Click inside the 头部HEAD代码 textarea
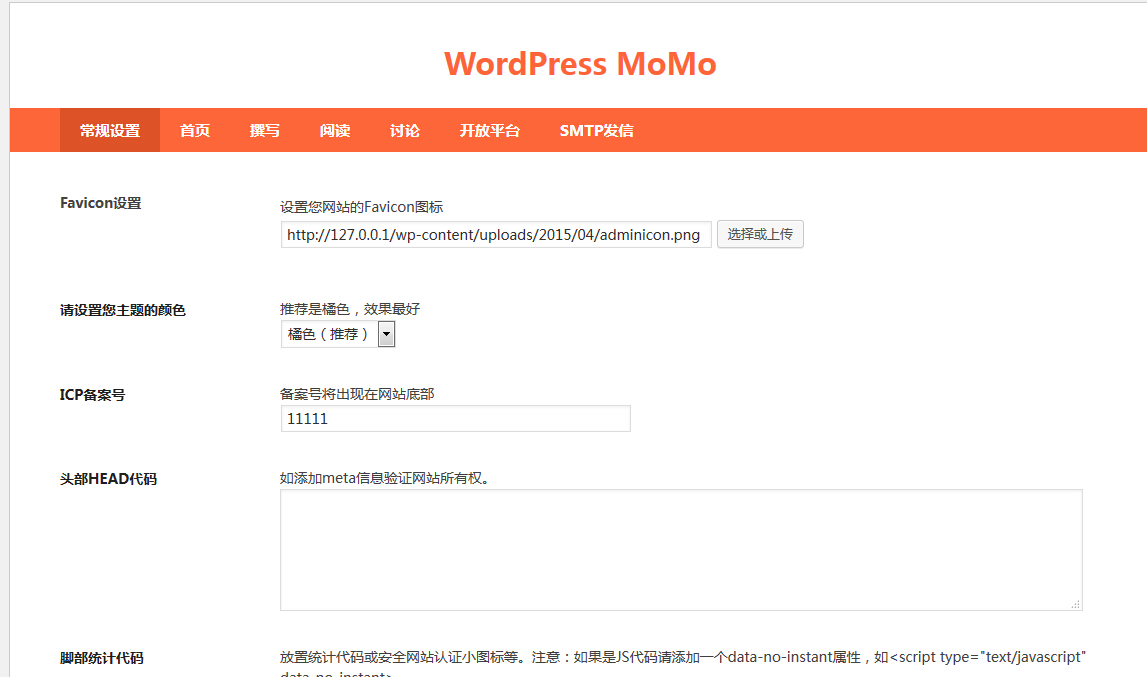The height and width of the screenshot is (677, 1147). pos(681,550)
